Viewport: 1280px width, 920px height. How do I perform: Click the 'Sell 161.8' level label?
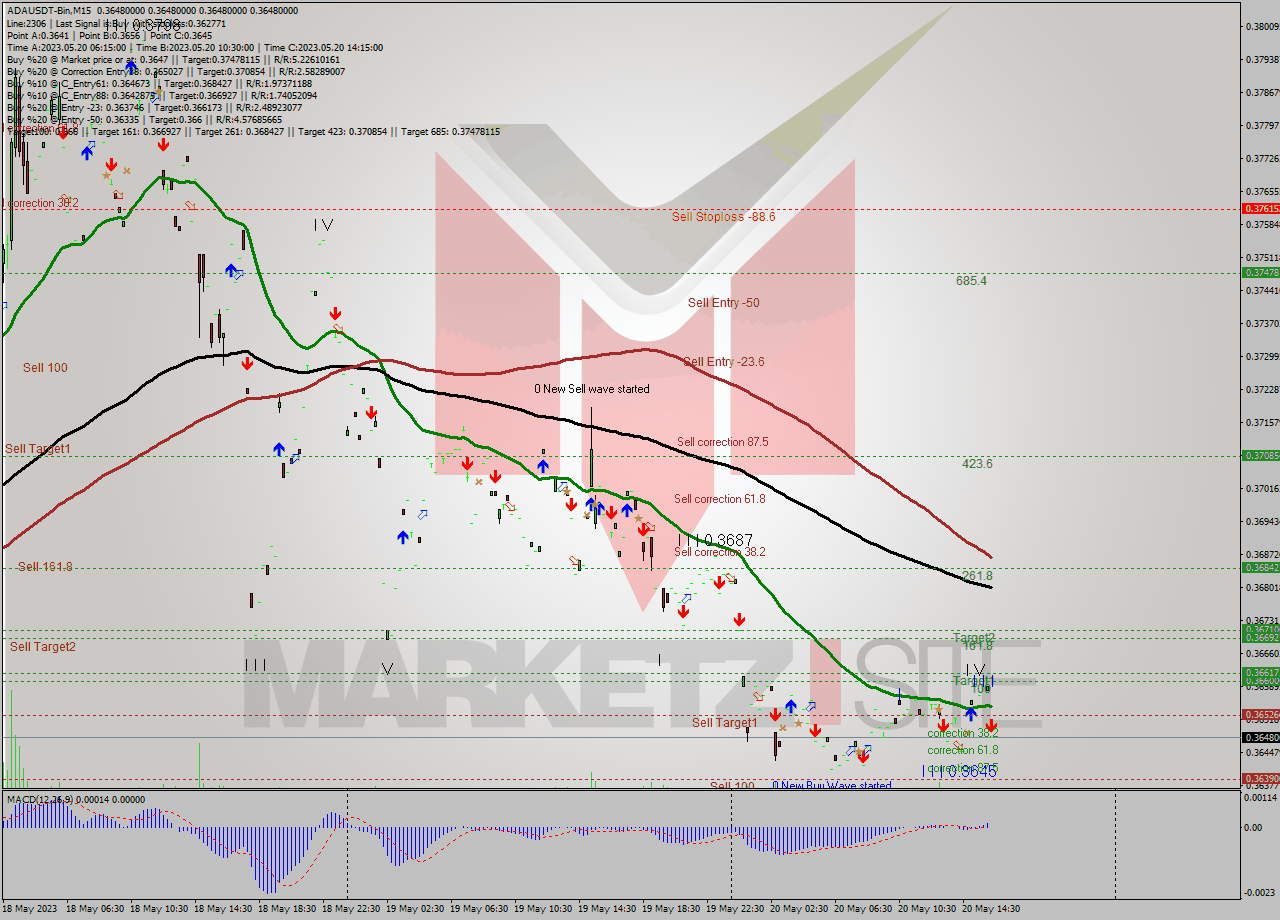coord(47,566)
